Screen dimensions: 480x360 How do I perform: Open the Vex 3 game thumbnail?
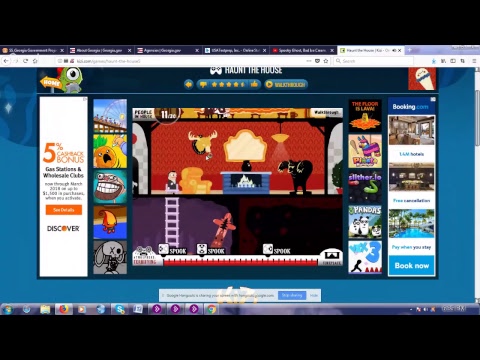coord(365,257)
